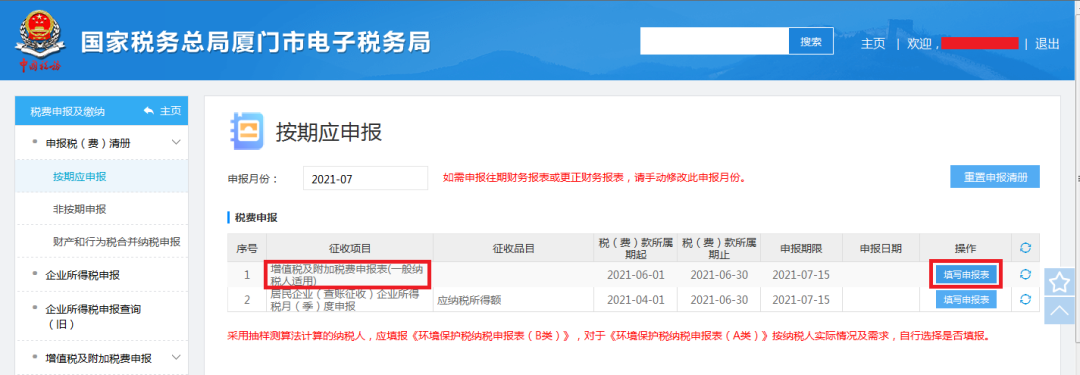Open 非按期申报 in sidebar
The width and height of the screenshot is (1080, 375).
pos(80,209)
